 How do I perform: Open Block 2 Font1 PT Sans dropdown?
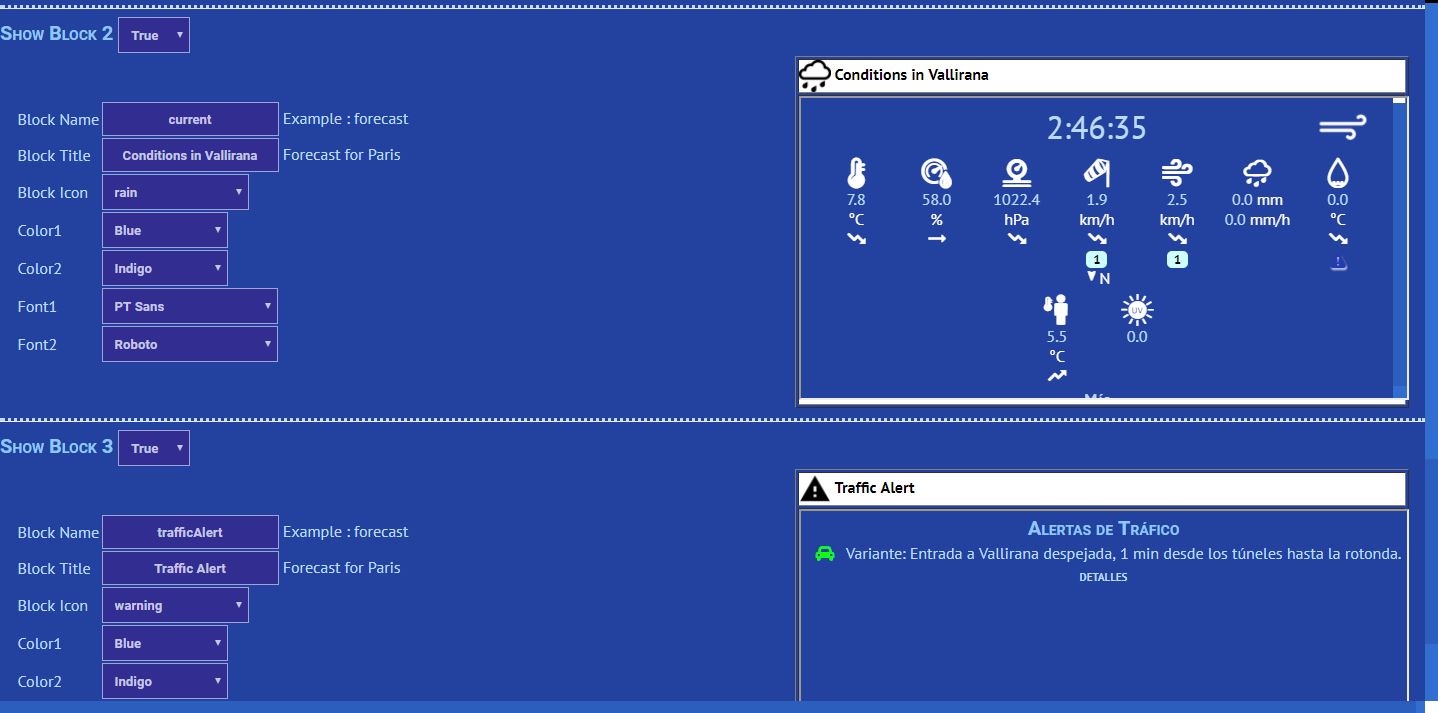(189, 306)
